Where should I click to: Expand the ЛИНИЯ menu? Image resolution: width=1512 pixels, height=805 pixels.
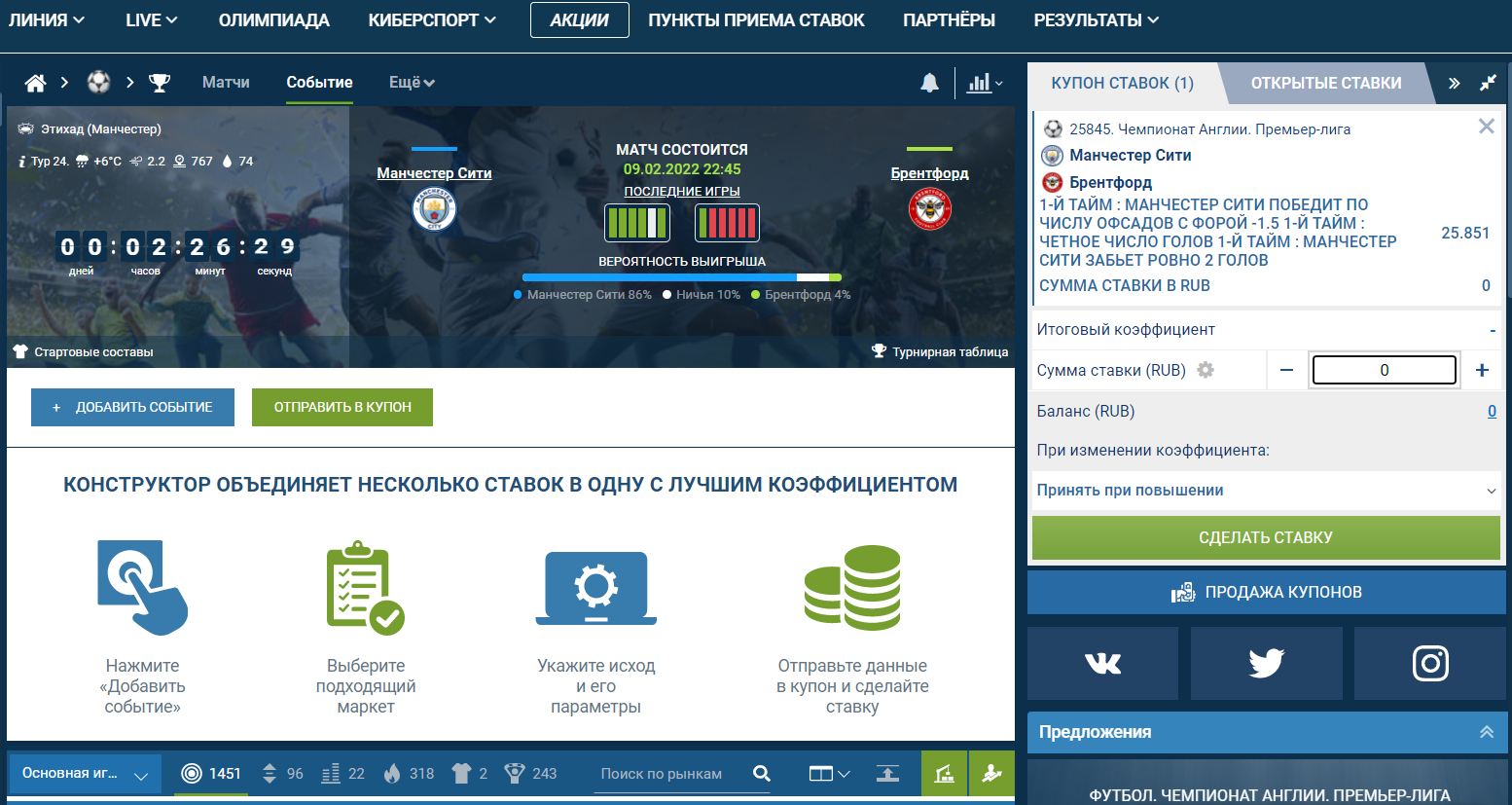click(47, 19)
